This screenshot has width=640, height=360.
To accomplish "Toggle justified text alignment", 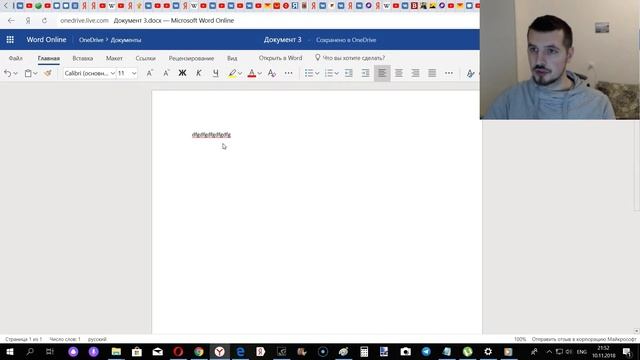I will 432,73.
